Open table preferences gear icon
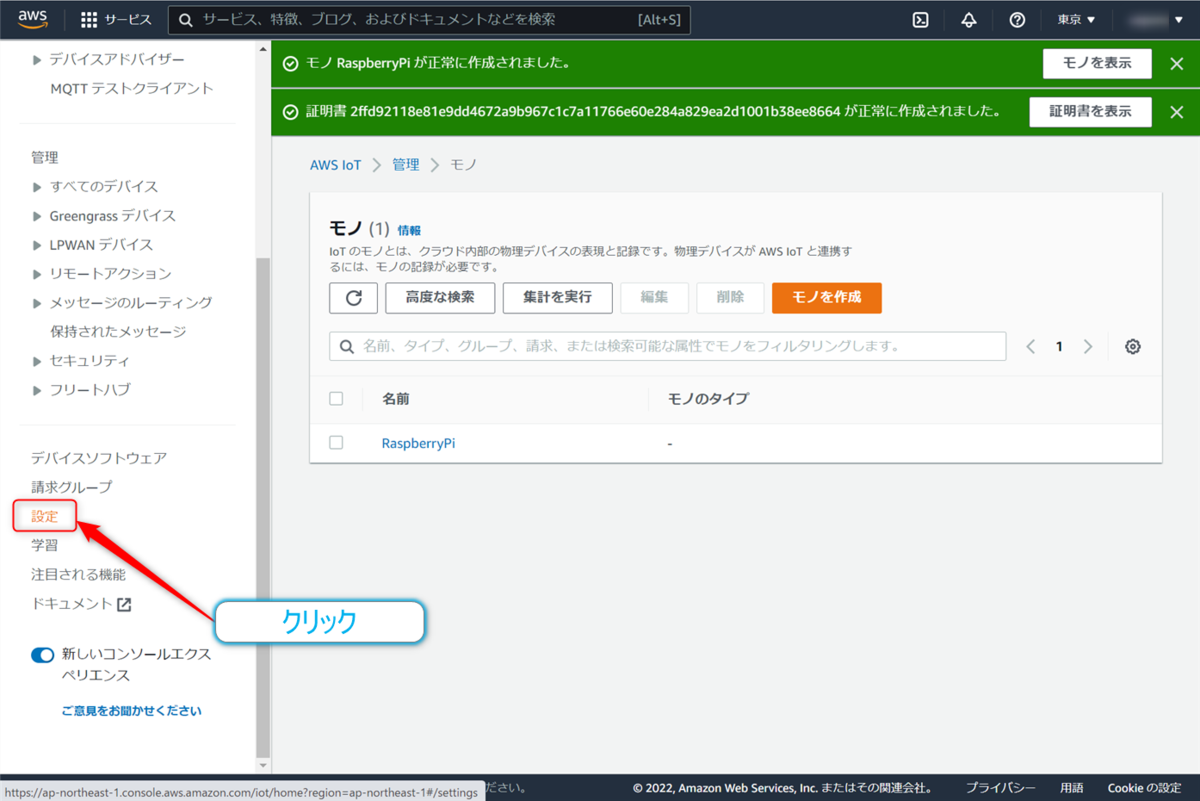 (1133, 347)
